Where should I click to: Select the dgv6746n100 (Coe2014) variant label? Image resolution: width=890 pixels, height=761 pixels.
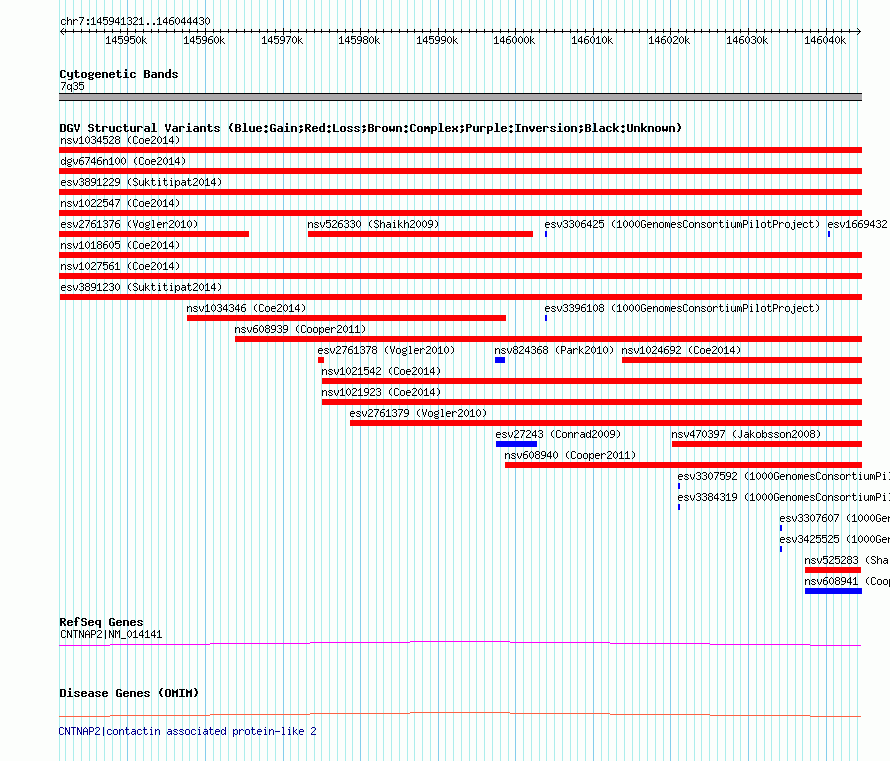click(123, 161)
